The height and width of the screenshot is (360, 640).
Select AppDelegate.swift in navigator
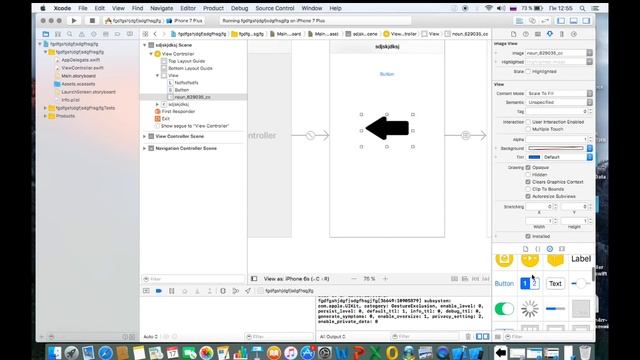(x=81, y=60)
